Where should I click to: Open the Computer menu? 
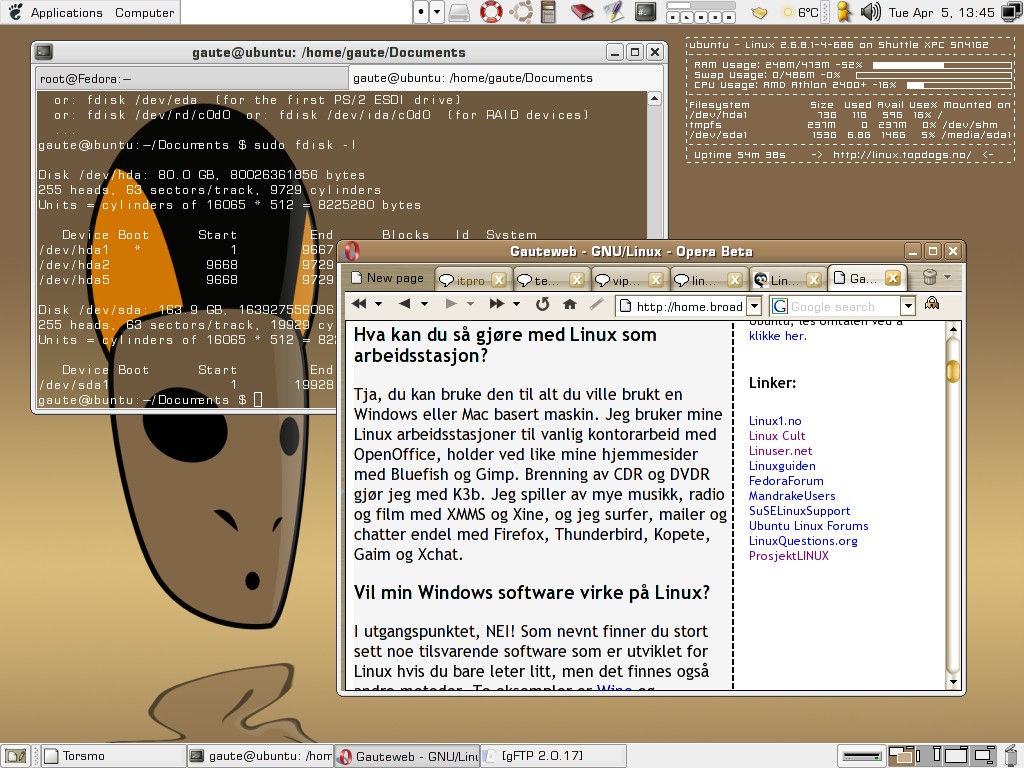click(x=144, y=12)
